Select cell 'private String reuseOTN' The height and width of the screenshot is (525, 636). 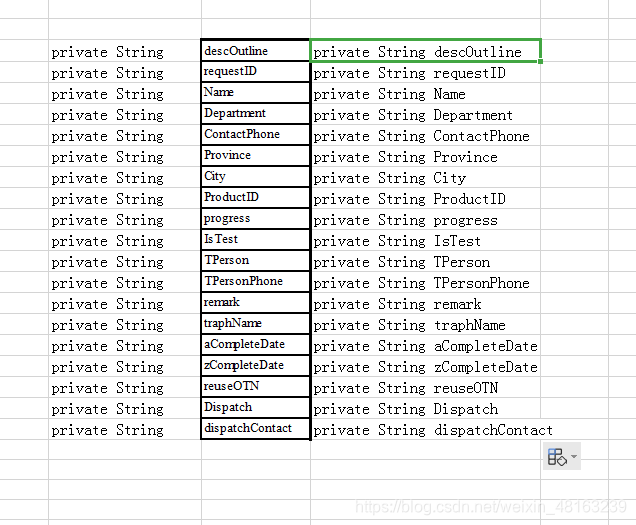(x=425, y=387)
